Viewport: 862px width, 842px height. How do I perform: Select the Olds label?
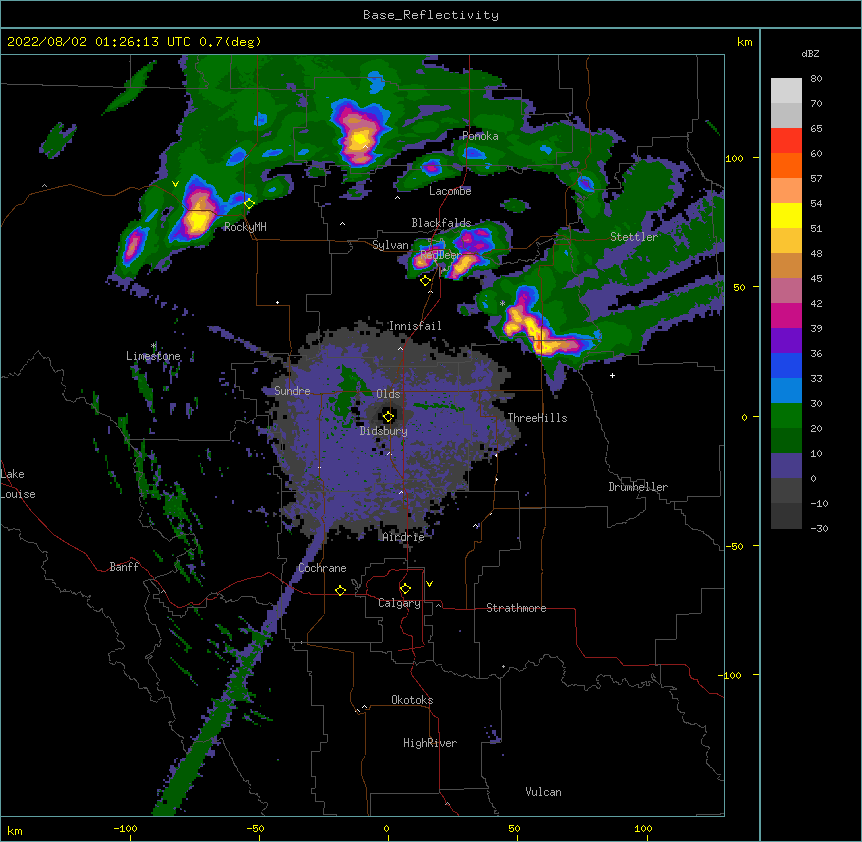(388, 394)
